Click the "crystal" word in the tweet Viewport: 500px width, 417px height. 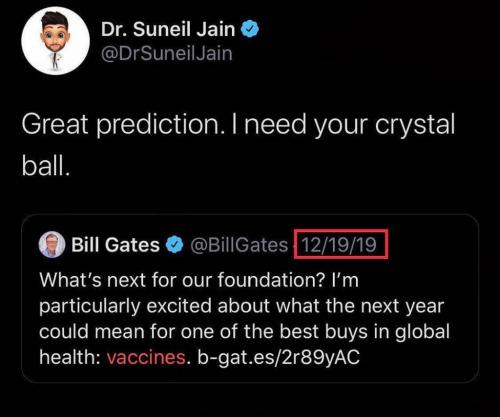(415, 124)
